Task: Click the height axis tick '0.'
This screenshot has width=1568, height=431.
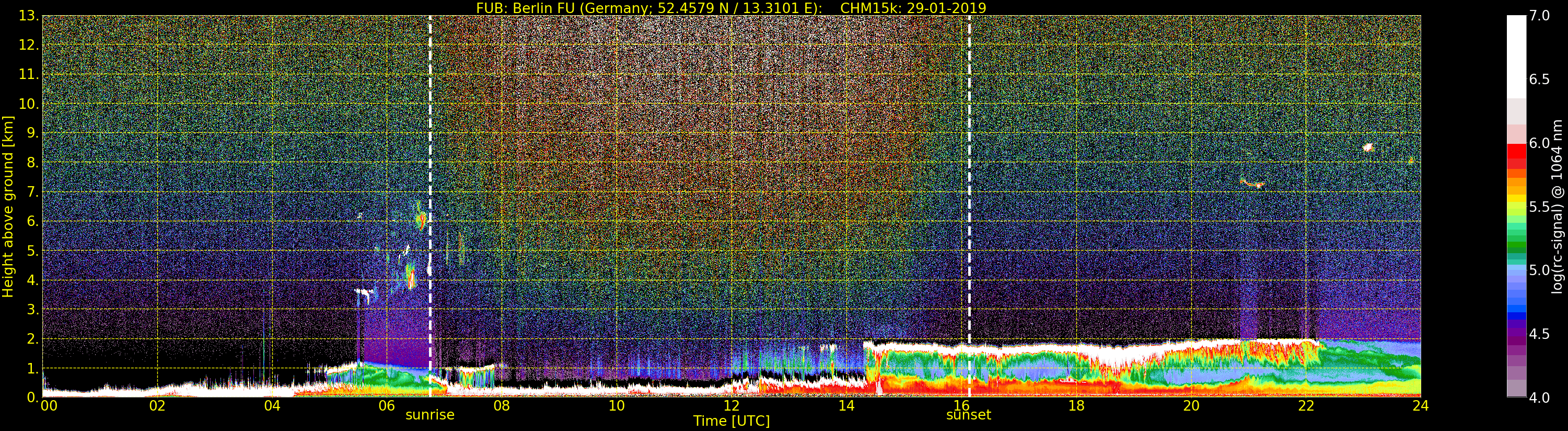Action: (33, 398)
